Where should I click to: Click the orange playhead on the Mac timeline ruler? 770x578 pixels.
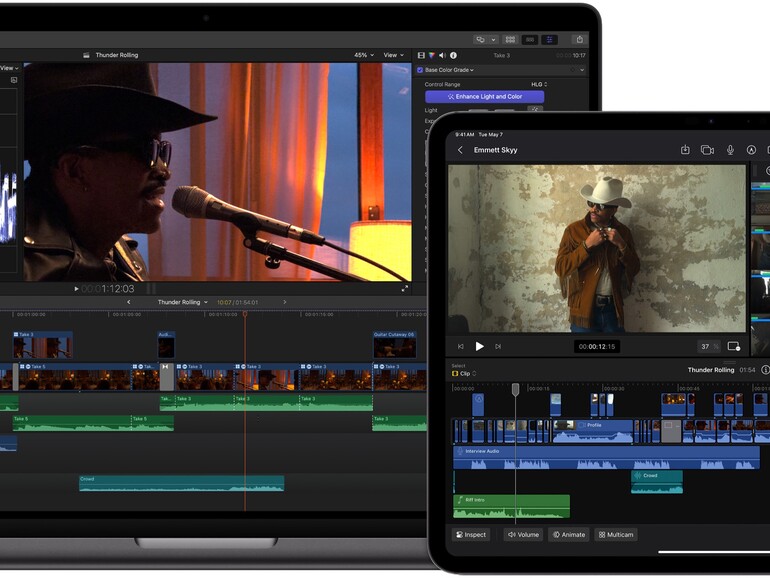tap(245, 314)
